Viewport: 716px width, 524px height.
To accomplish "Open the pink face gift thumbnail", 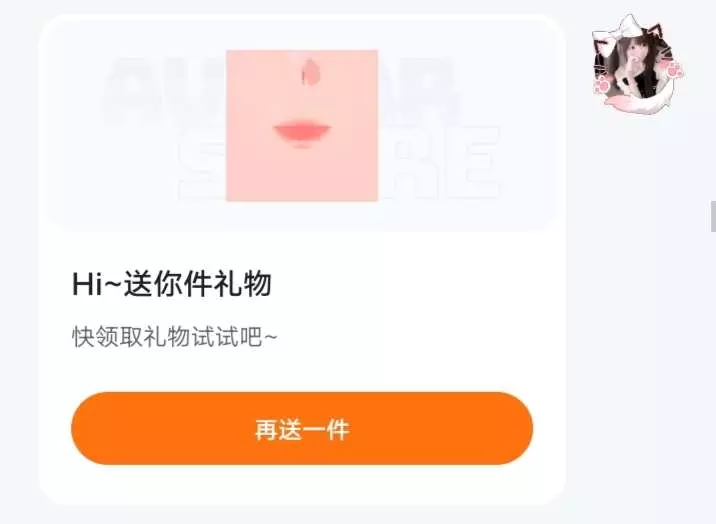I will (302, 126).
